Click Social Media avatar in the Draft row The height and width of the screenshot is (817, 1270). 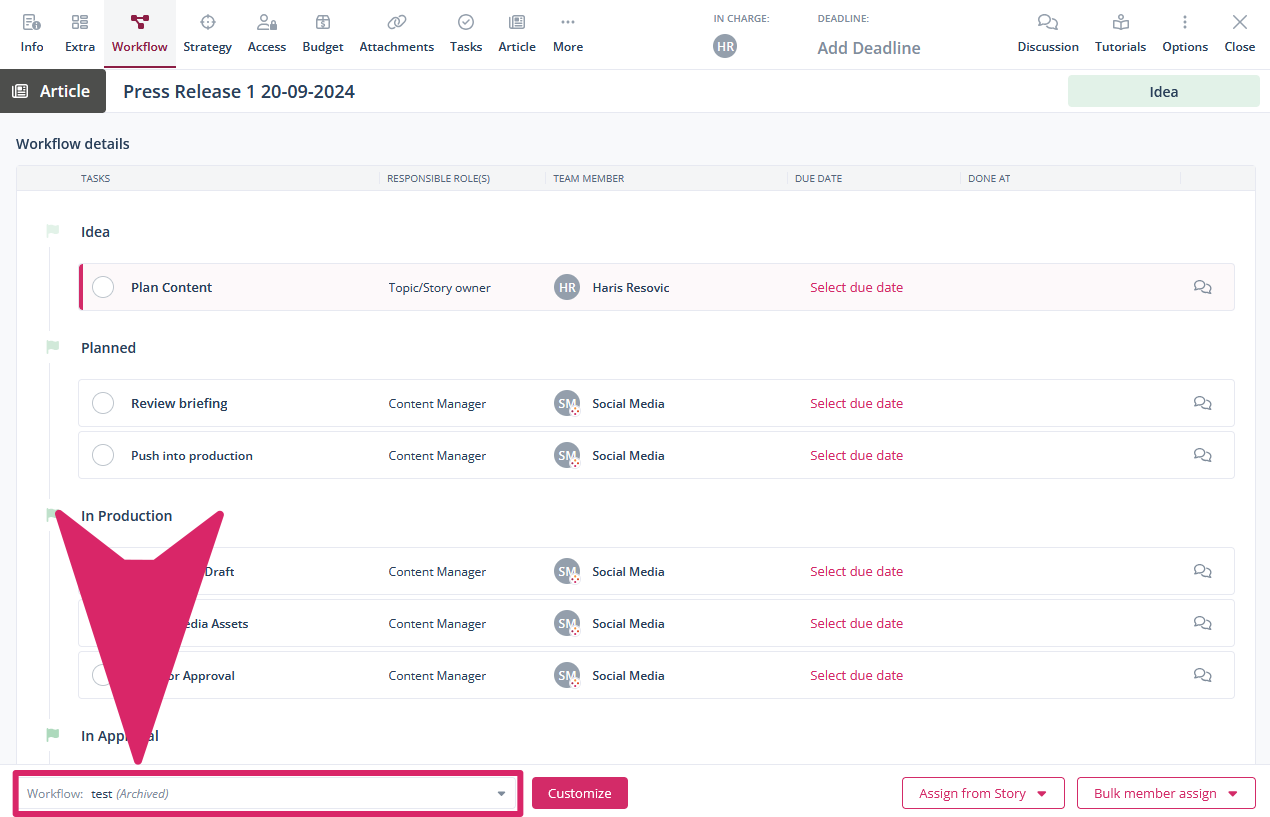pyautogui.click(x=567, y=571)
